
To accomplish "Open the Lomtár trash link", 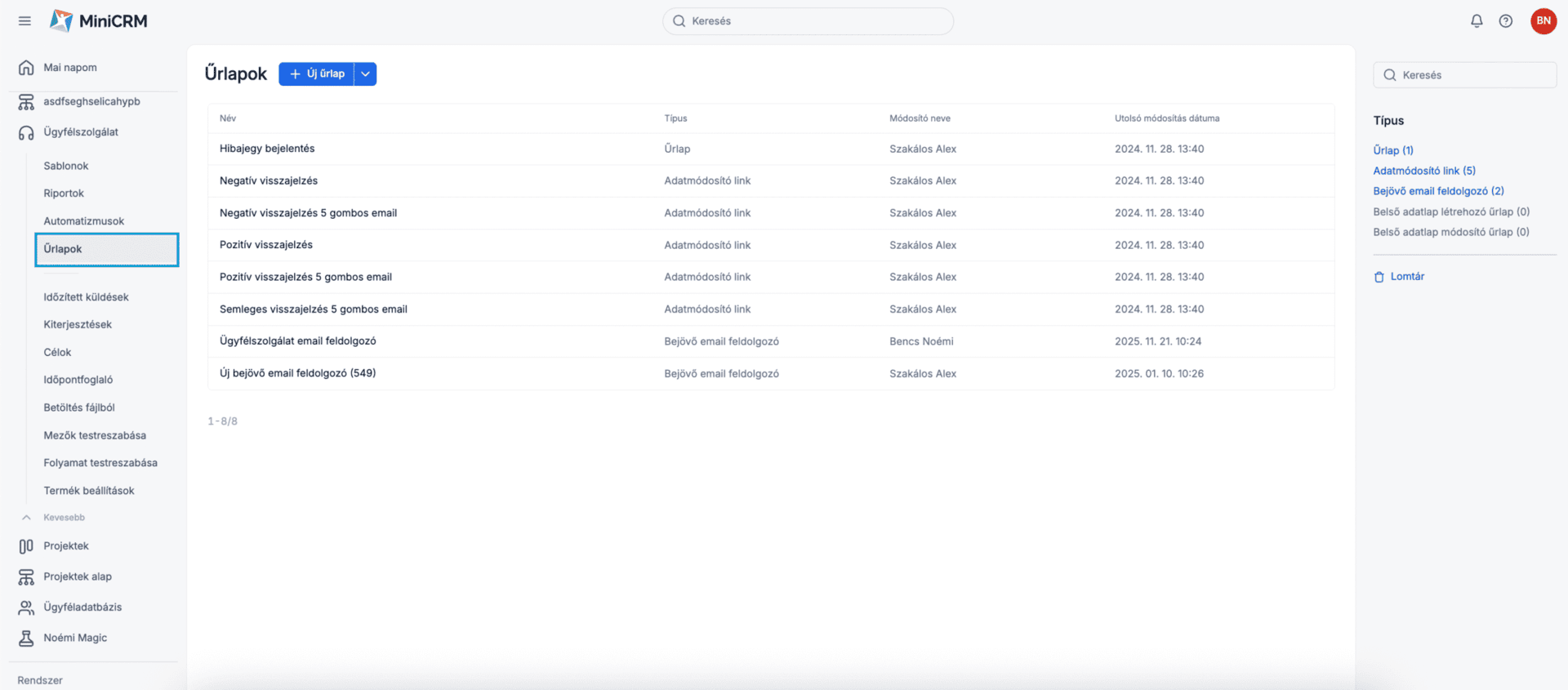I will coord(1406,277).
